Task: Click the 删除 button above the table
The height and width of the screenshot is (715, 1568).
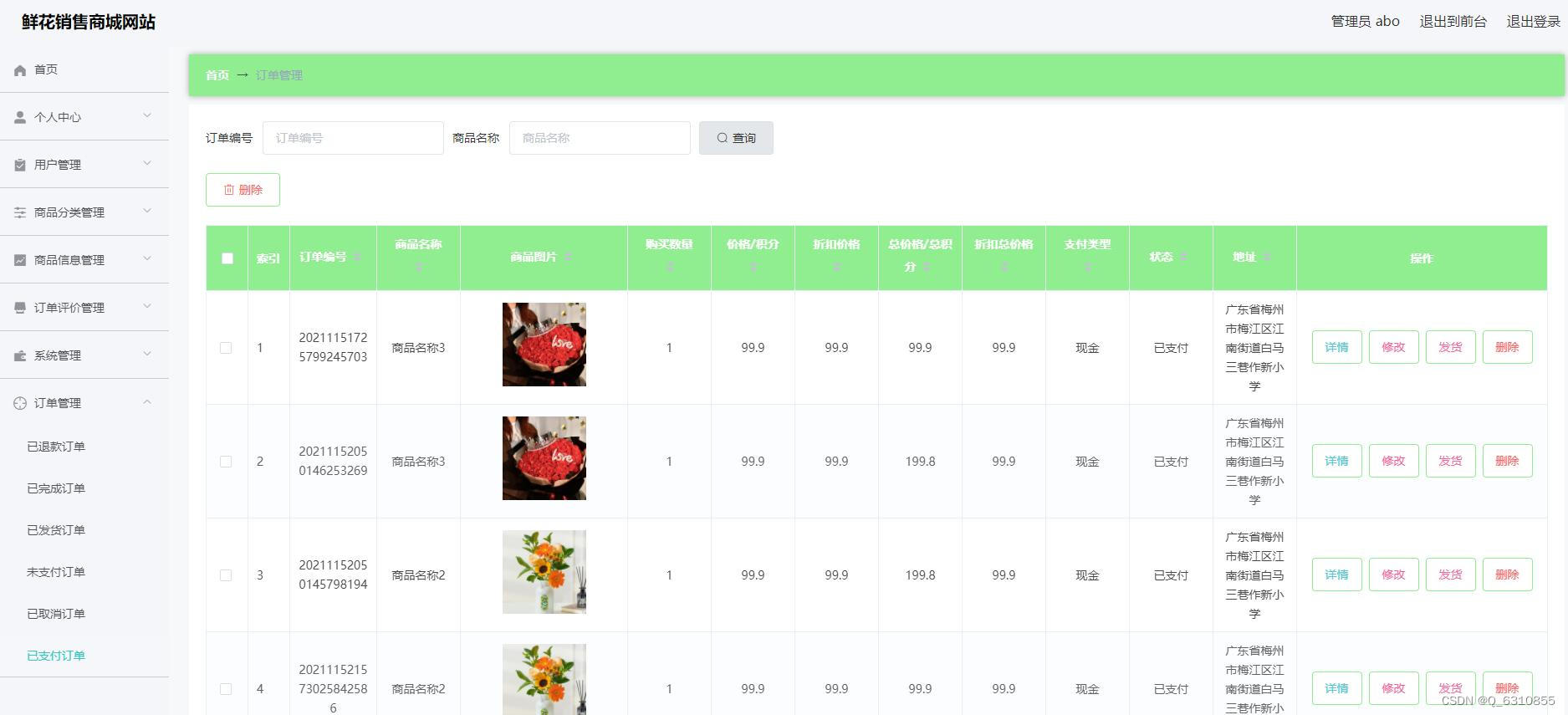Action: click(243, 190)
